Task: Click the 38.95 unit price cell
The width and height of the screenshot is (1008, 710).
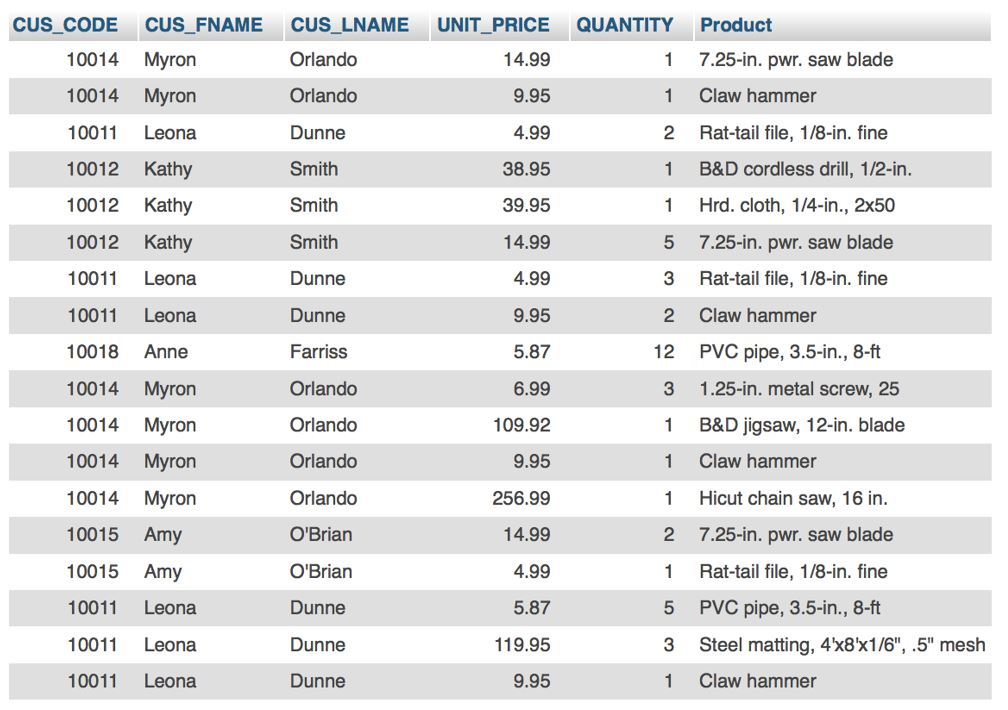Action: pyautogui.click(x=526, y=169)
